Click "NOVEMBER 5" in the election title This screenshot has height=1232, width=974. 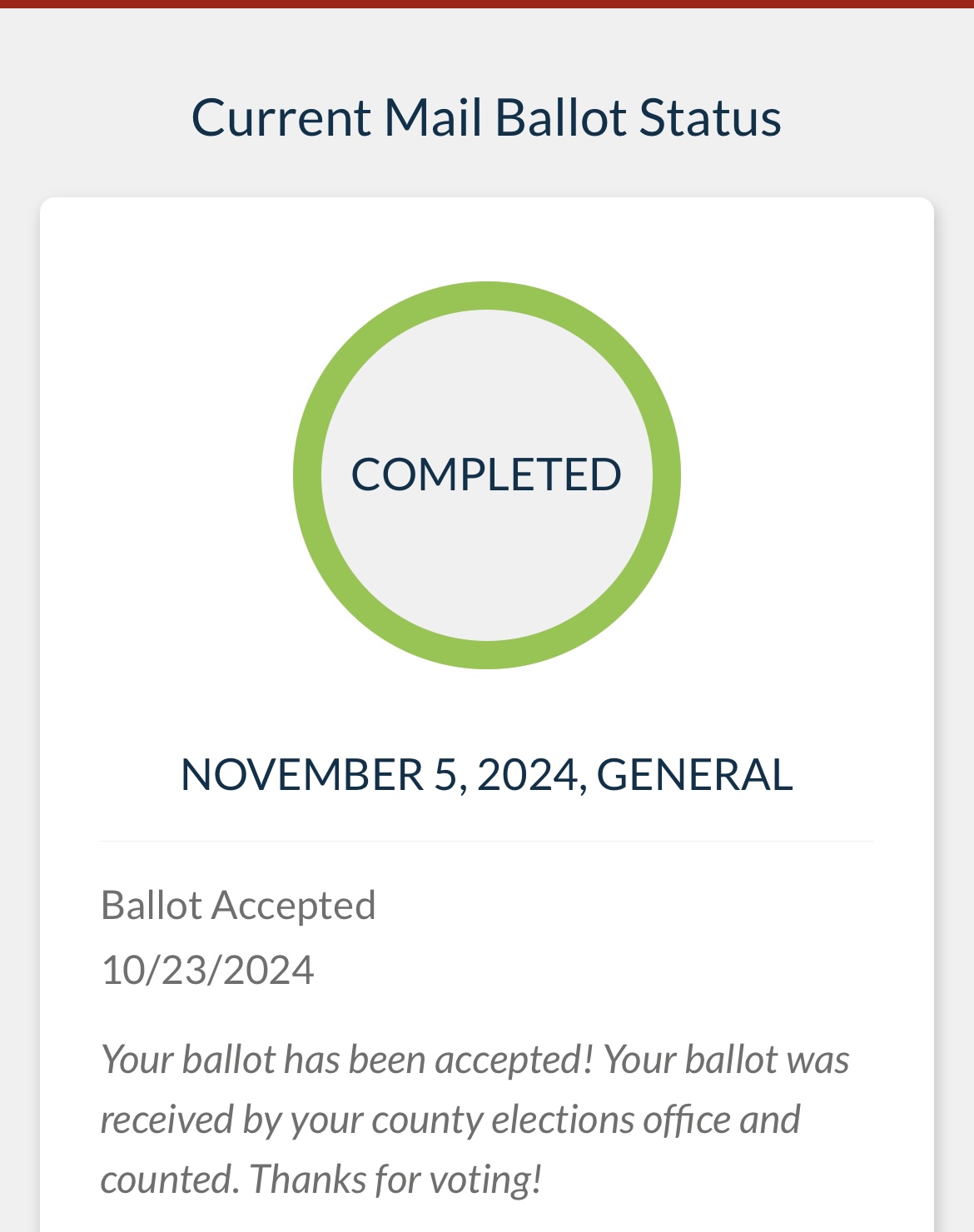(319, 775)
